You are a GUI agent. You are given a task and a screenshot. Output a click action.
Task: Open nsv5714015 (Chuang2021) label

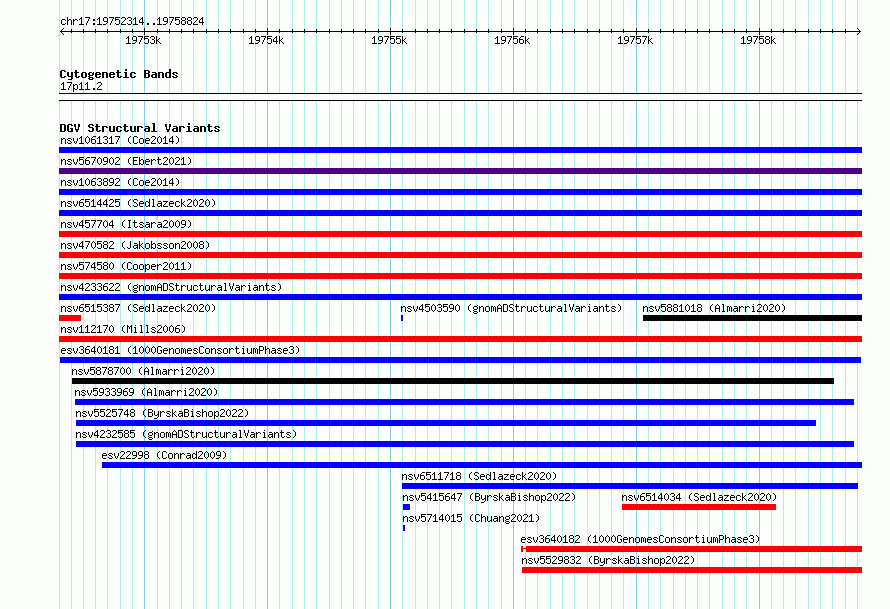[471, 518]
